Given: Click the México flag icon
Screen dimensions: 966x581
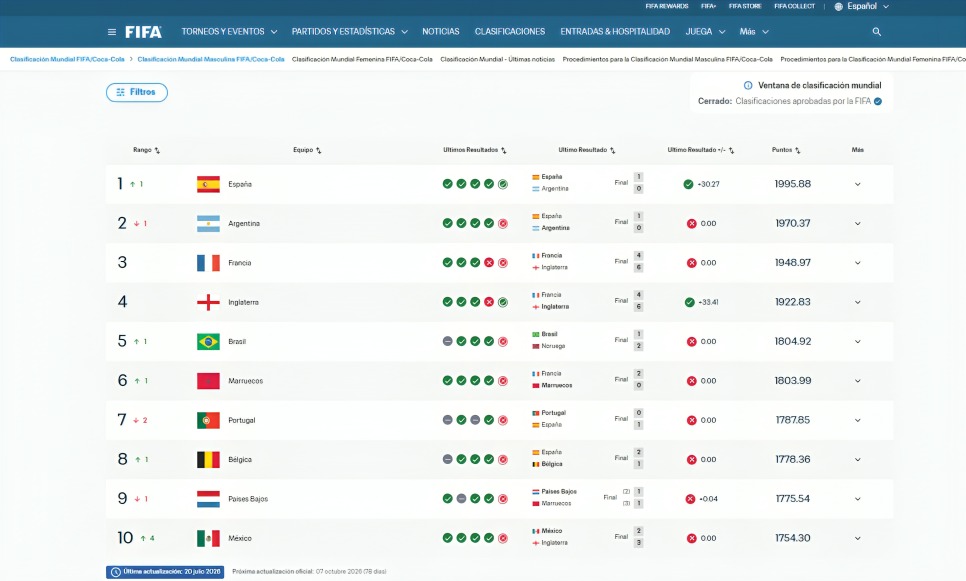Looking at the screenshot, I should [208, 538].
